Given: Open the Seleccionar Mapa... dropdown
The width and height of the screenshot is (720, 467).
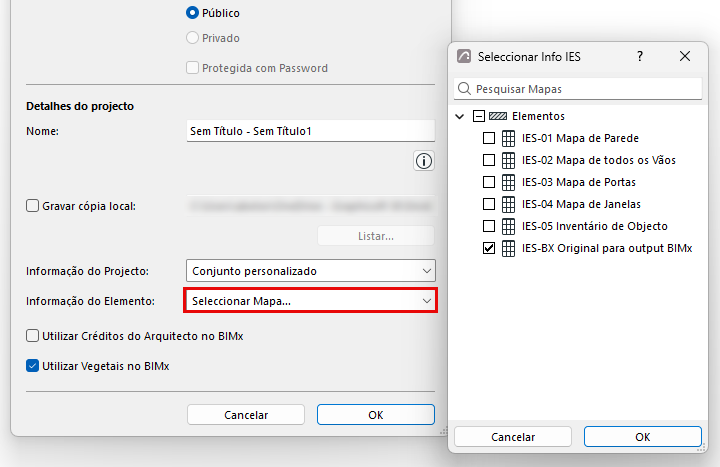Looking at the screenshot, I should (x=310, y=301).
